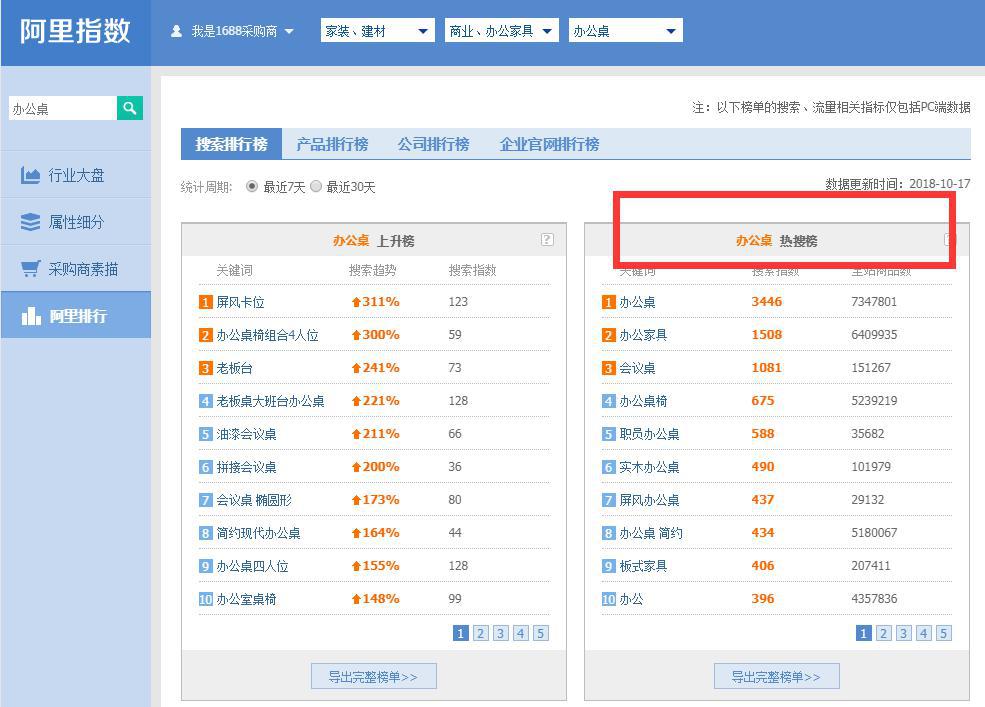This screenshot has height=707, width=985.
Task: Select the 阿里排行 sidebar item
Action: pos(76,315)
